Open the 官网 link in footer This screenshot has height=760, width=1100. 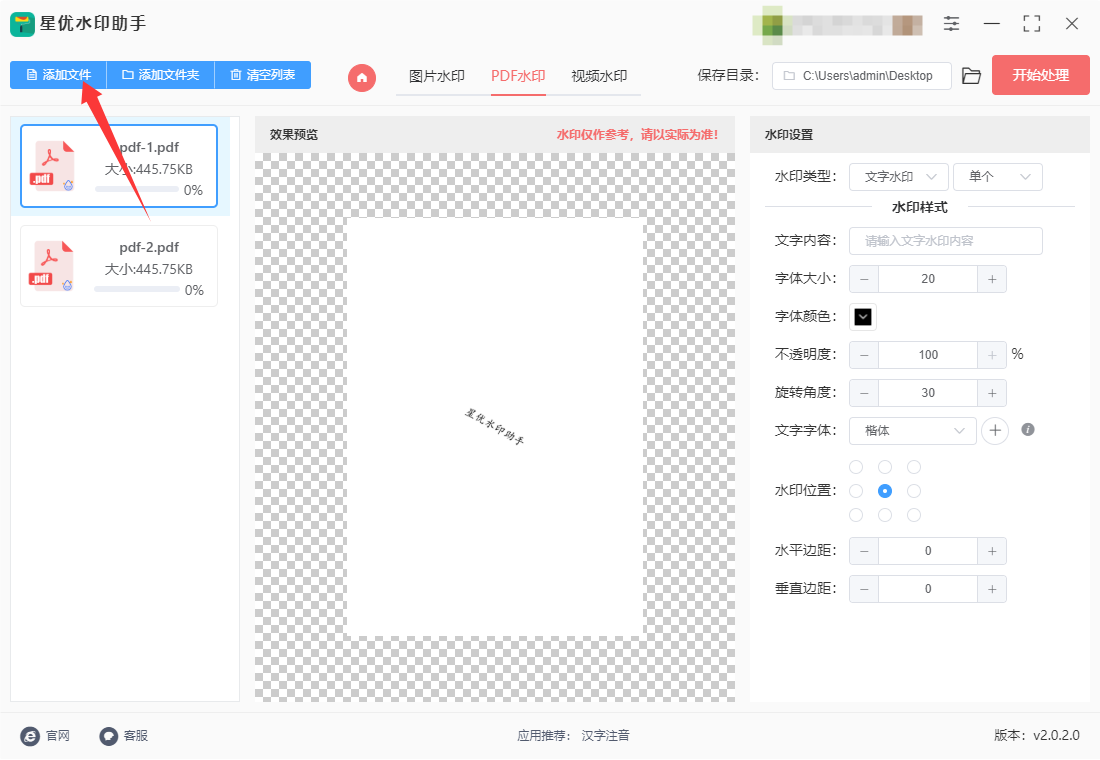pyautogui.click(x=58, y=735)
